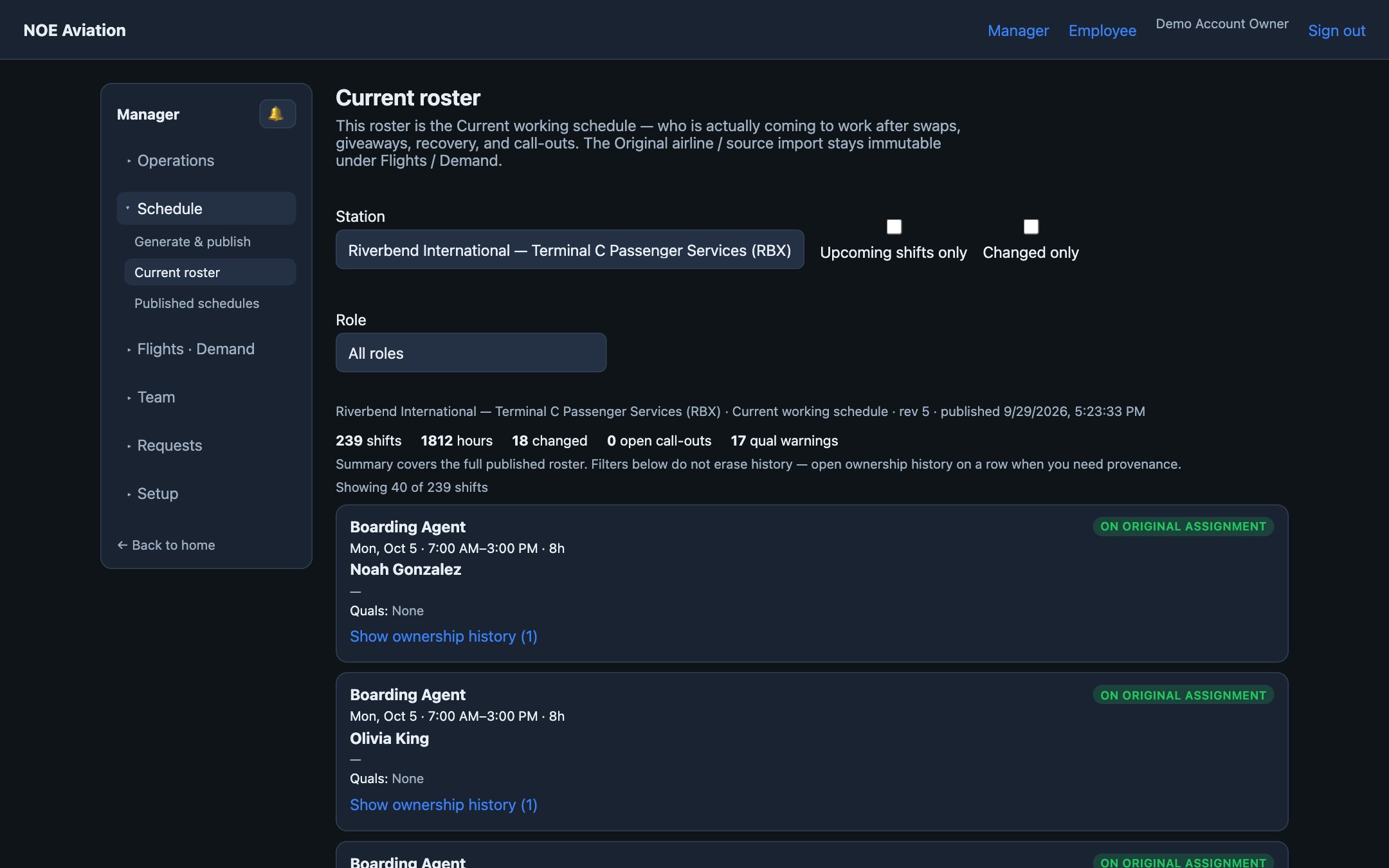
Task: Click the Back to home arrow link
Action: tap(166, 545)
